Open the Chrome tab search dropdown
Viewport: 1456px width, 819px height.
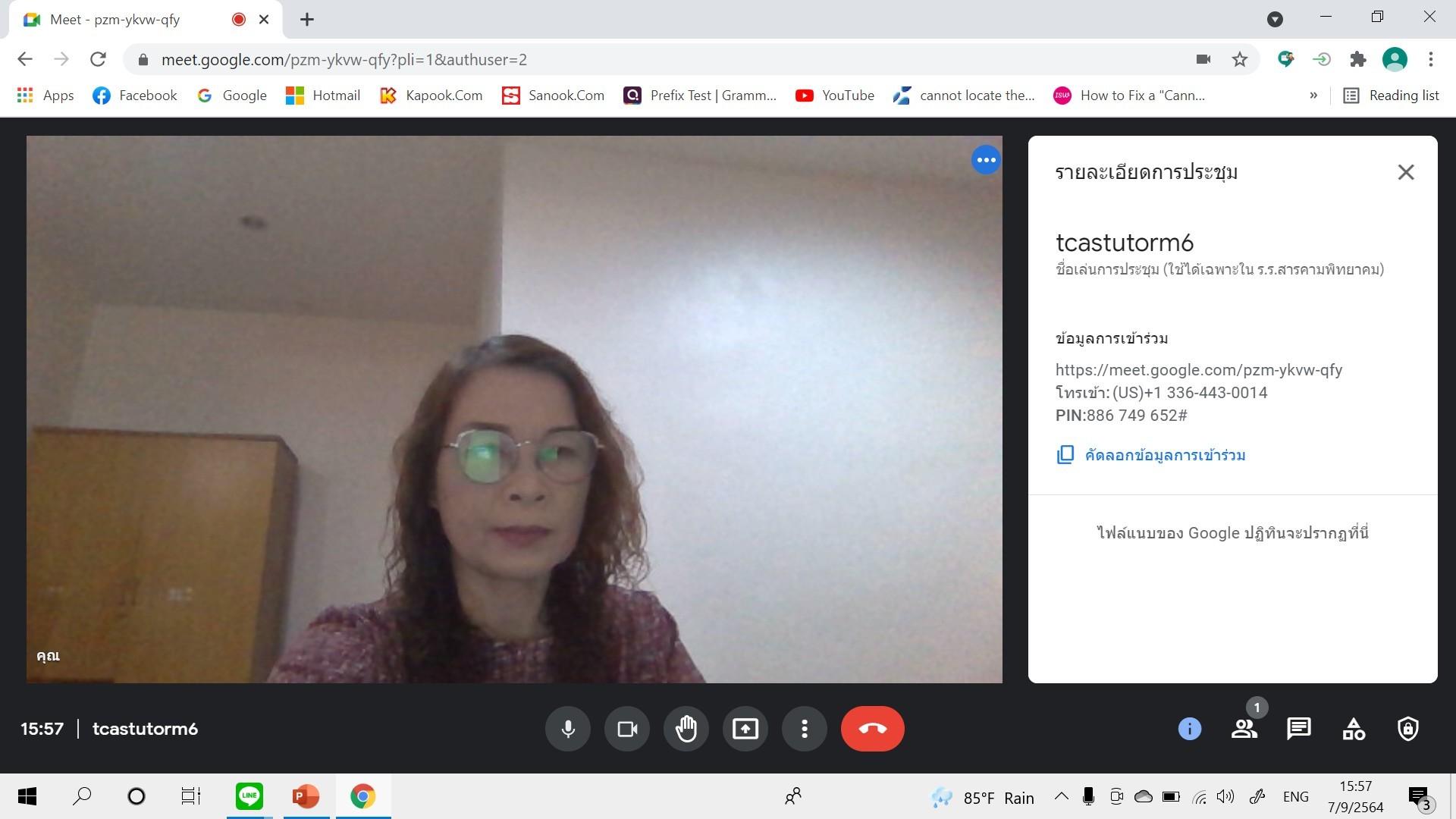point(1275,20)
